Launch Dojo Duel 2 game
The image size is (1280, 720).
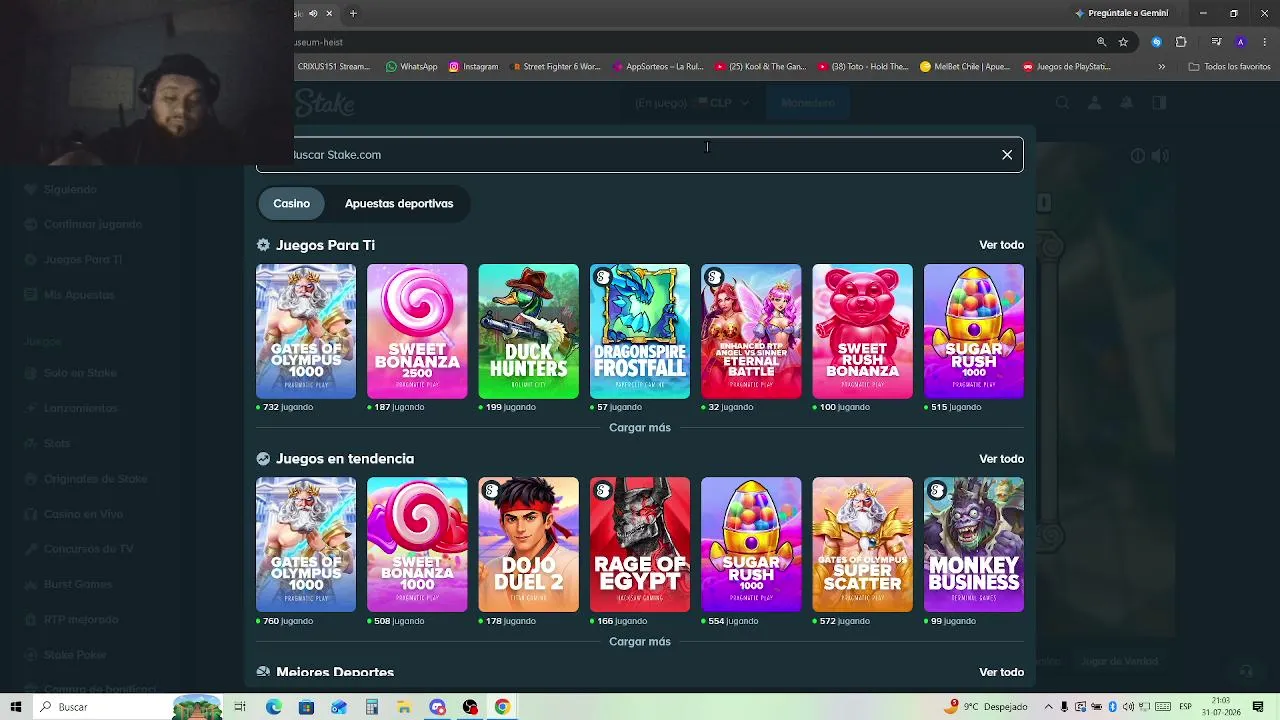pyautogui.click(x=528, y=545)
